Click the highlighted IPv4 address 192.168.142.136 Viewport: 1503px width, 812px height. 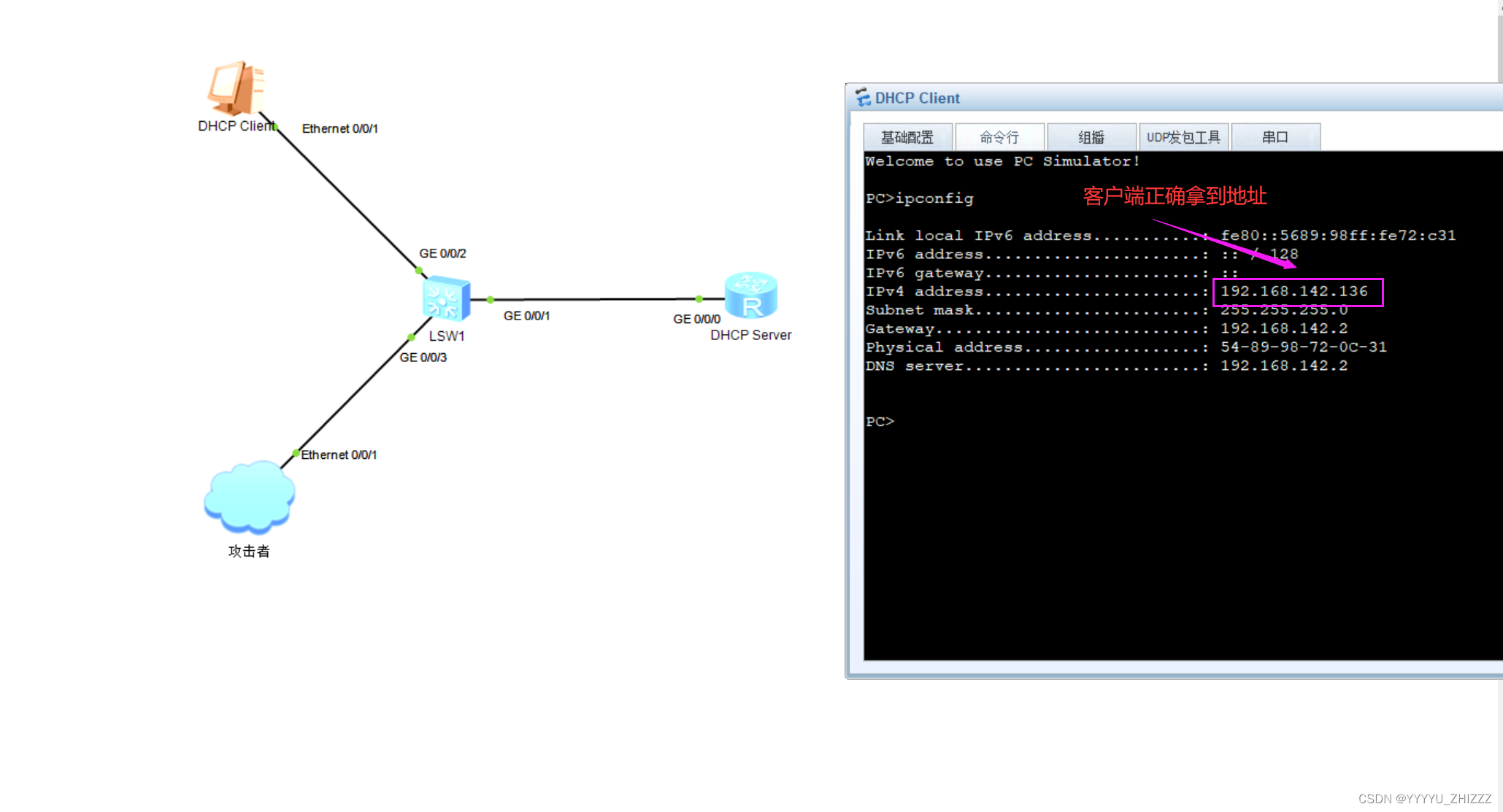pos(1293,291)
